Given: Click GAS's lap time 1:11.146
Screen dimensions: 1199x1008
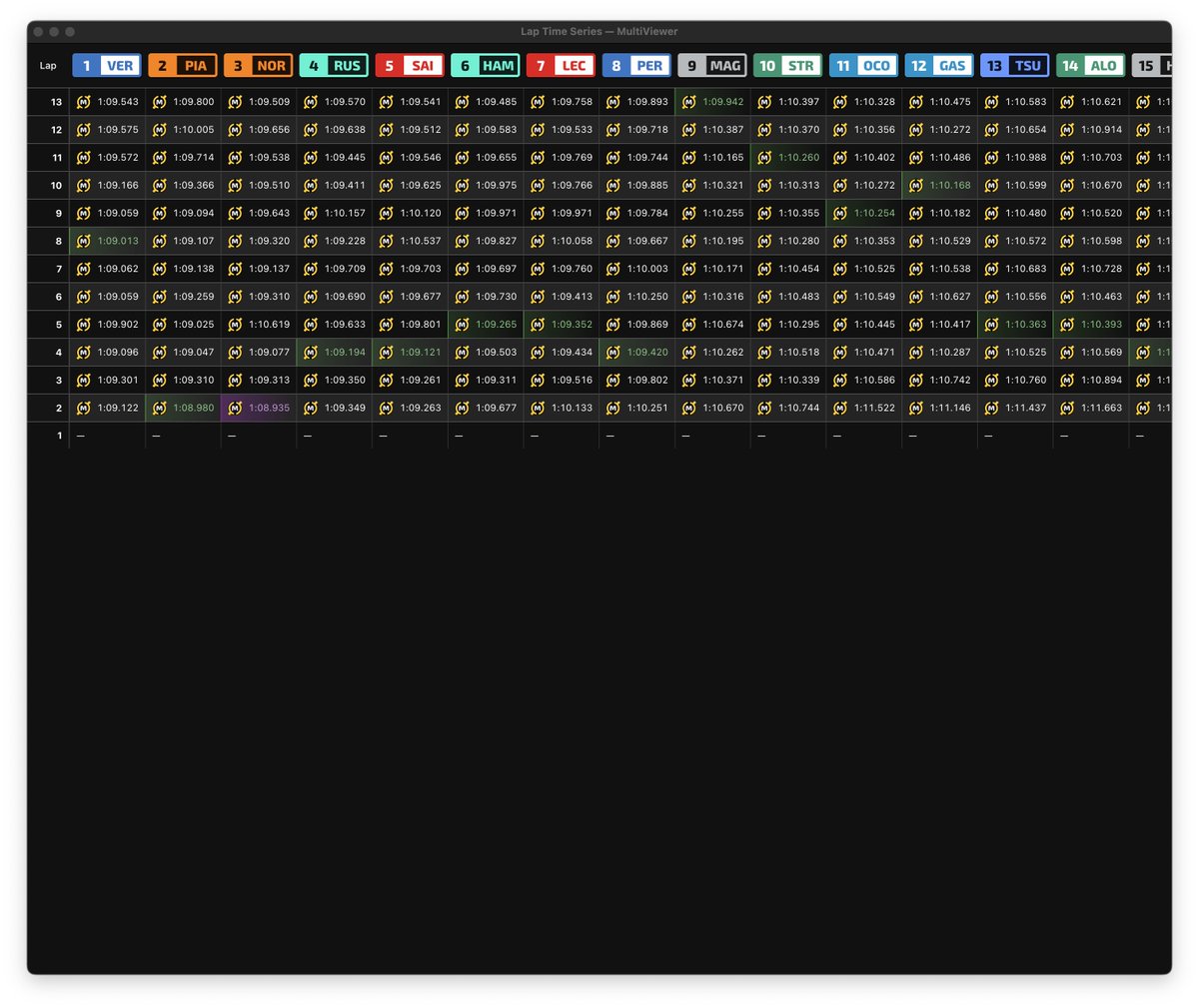Looking at the screenshot, I should tap(950, 408).
